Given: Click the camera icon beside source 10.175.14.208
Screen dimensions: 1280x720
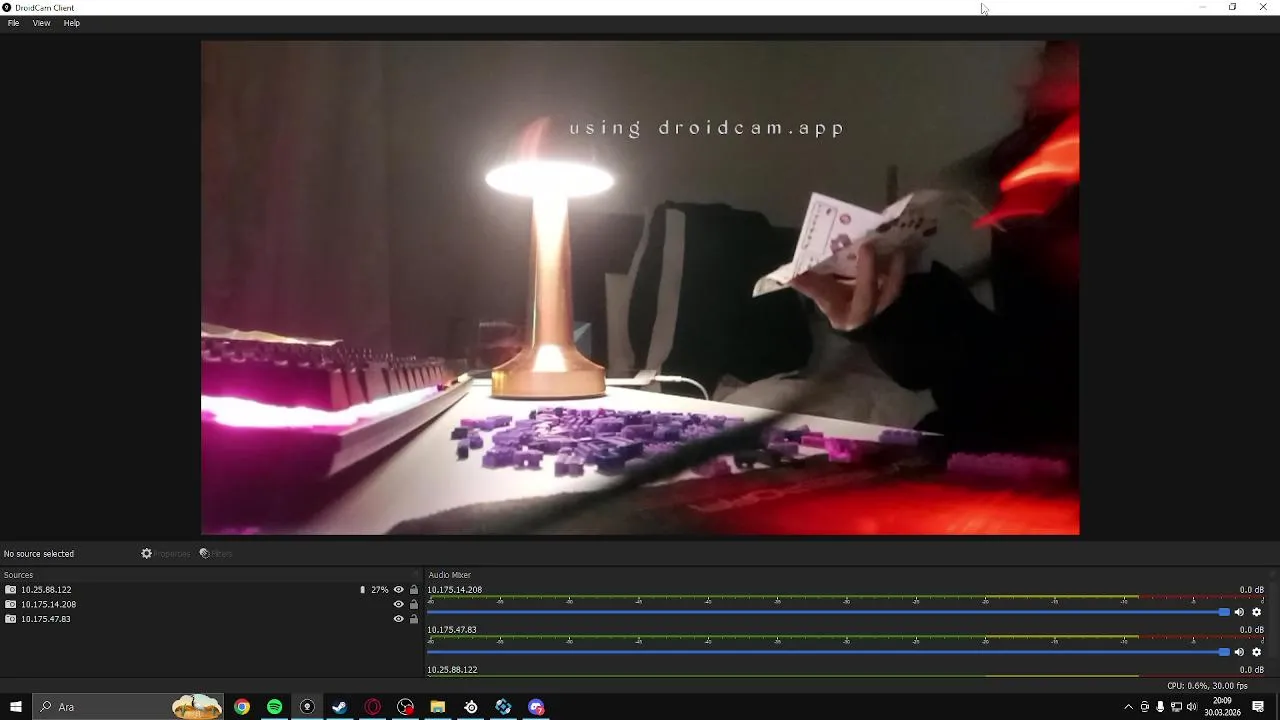Looking at the screenshot, I should pos(10,604).
